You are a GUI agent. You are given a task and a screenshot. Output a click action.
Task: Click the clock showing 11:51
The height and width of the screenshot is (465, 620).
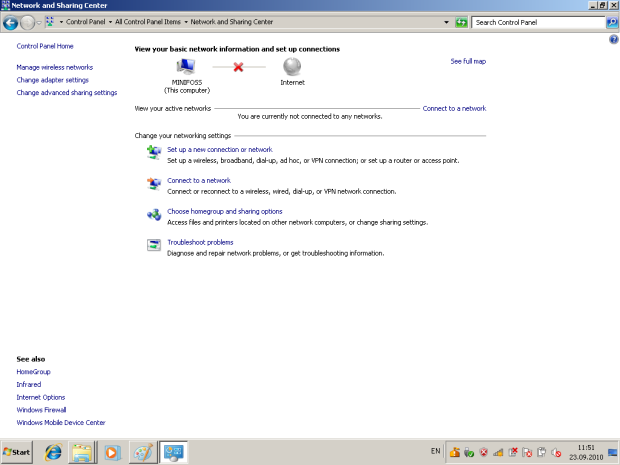pyautogui.click(x=586, y=452)
